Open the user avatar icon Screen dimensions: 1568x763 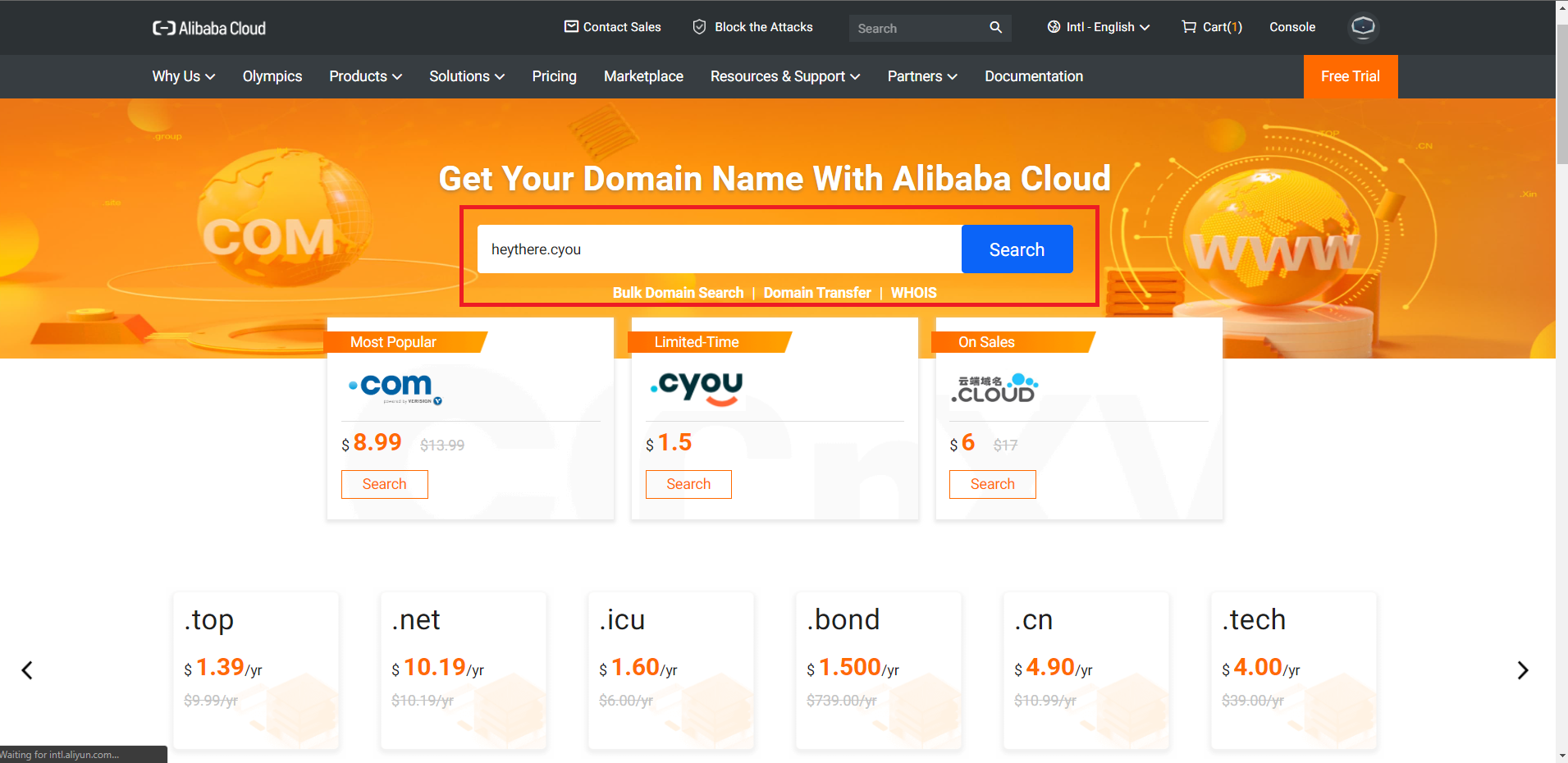(x=1363, y=27)
